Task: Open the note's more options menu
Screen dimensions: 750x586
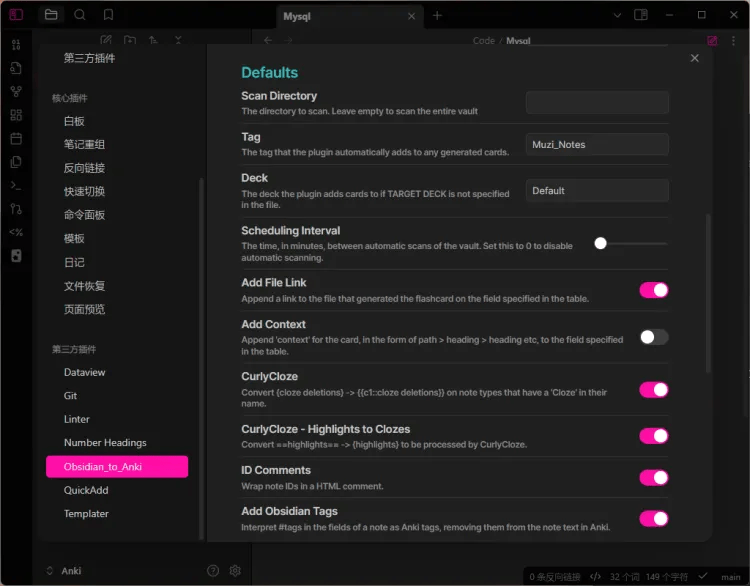Action: (x=733, y=41)
